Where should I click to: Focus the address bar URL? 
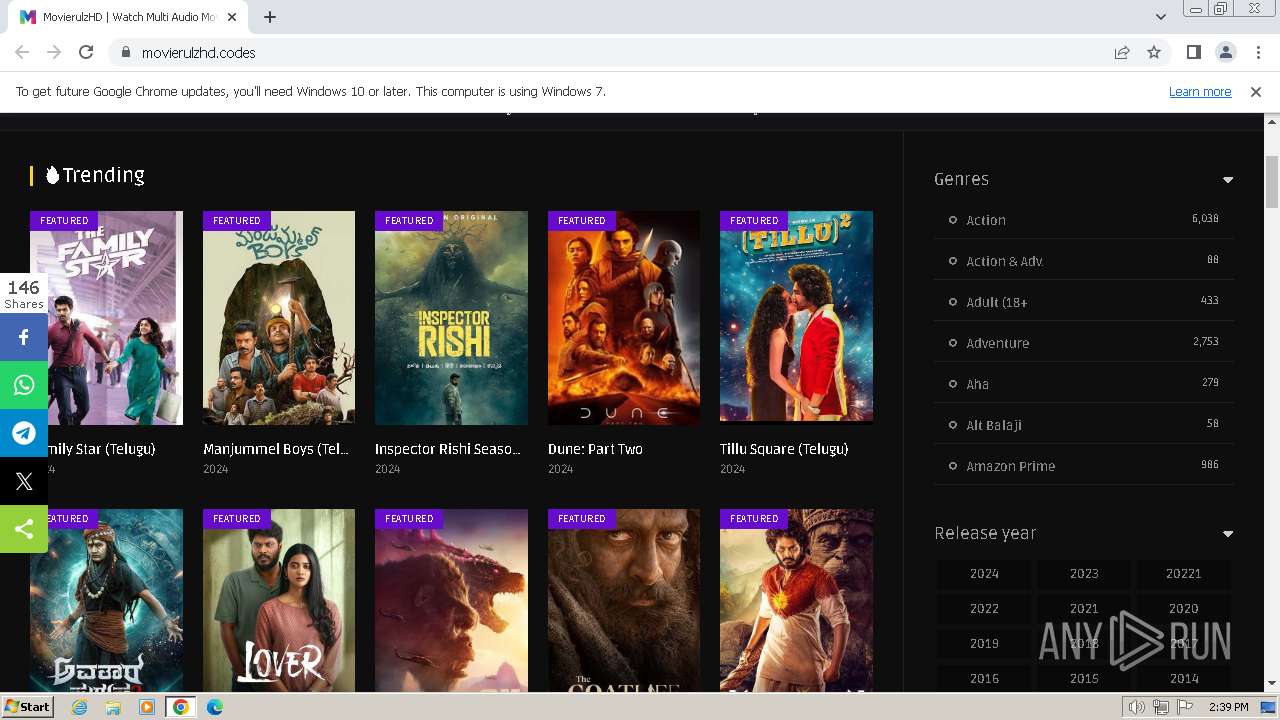[199, 52]
